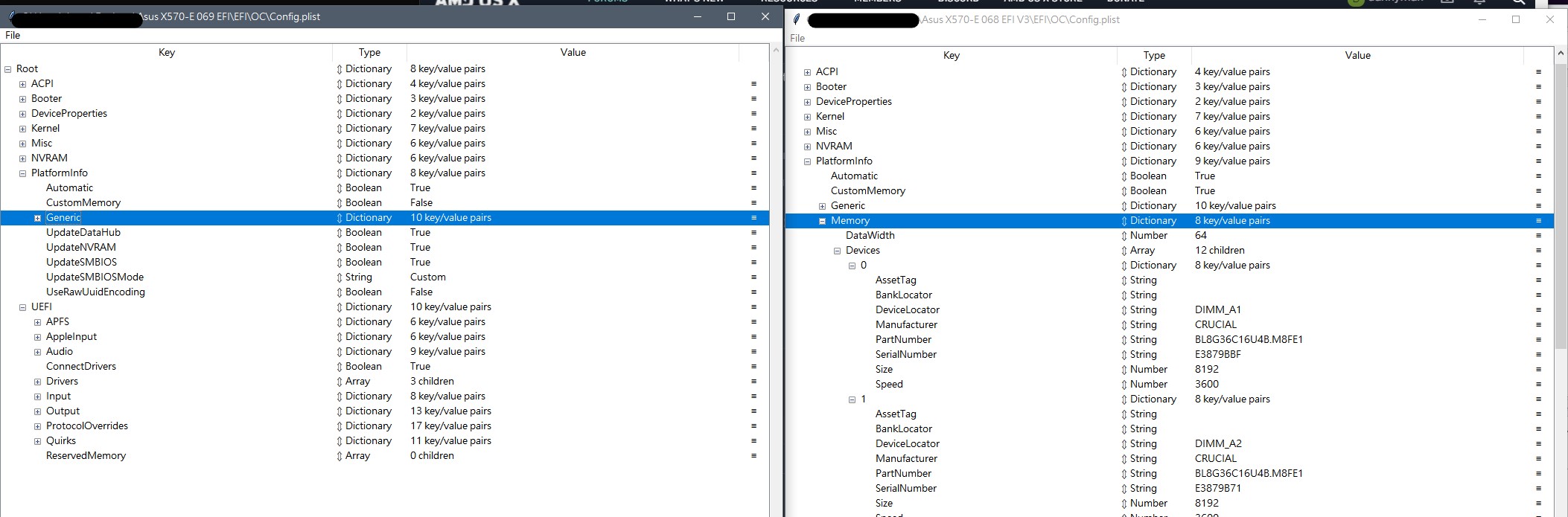Screen dimensions: 1568x517
Task: Click type arrows beside DataWidth Number
Action: [1124, 236]
